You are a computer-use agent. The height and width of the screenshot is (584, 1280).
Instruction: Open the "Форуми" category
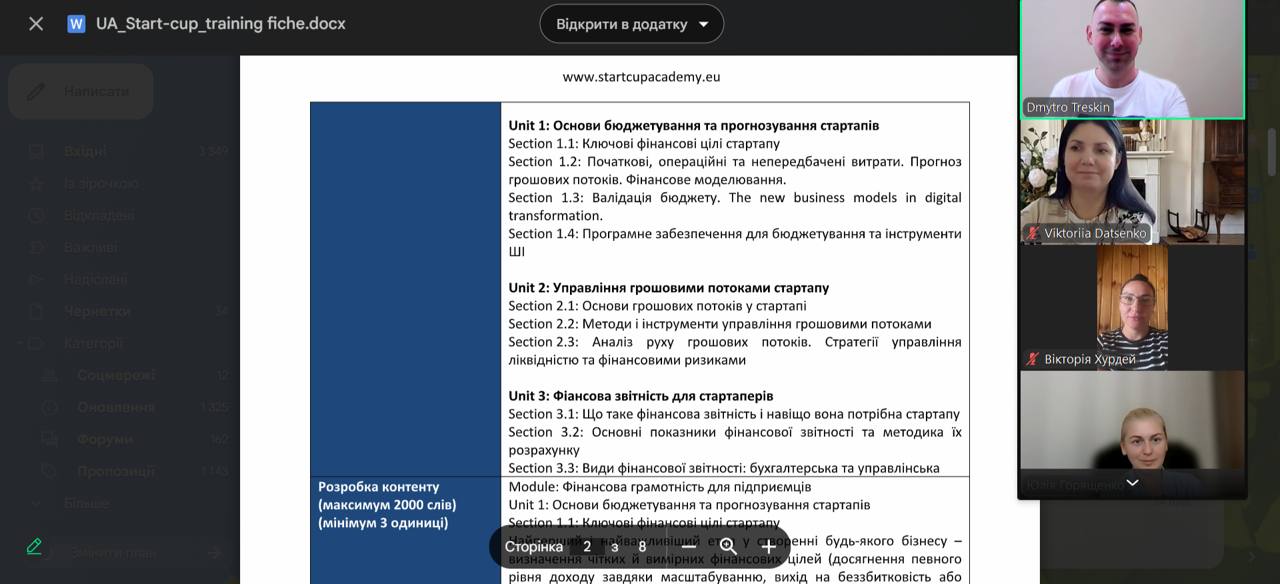click(x=105, y=439)
